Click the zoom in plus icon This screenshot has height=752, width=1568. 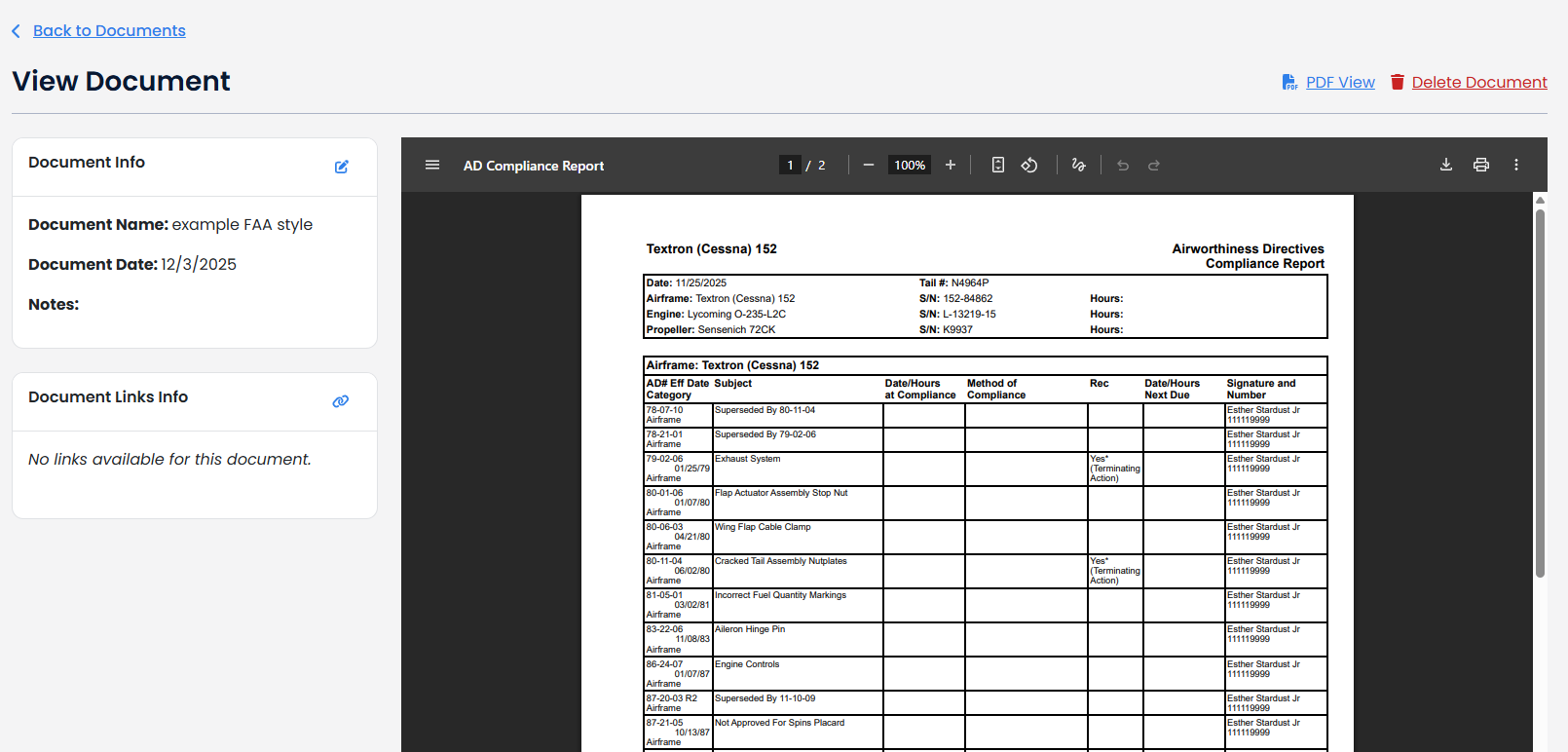tap(951, 166)
